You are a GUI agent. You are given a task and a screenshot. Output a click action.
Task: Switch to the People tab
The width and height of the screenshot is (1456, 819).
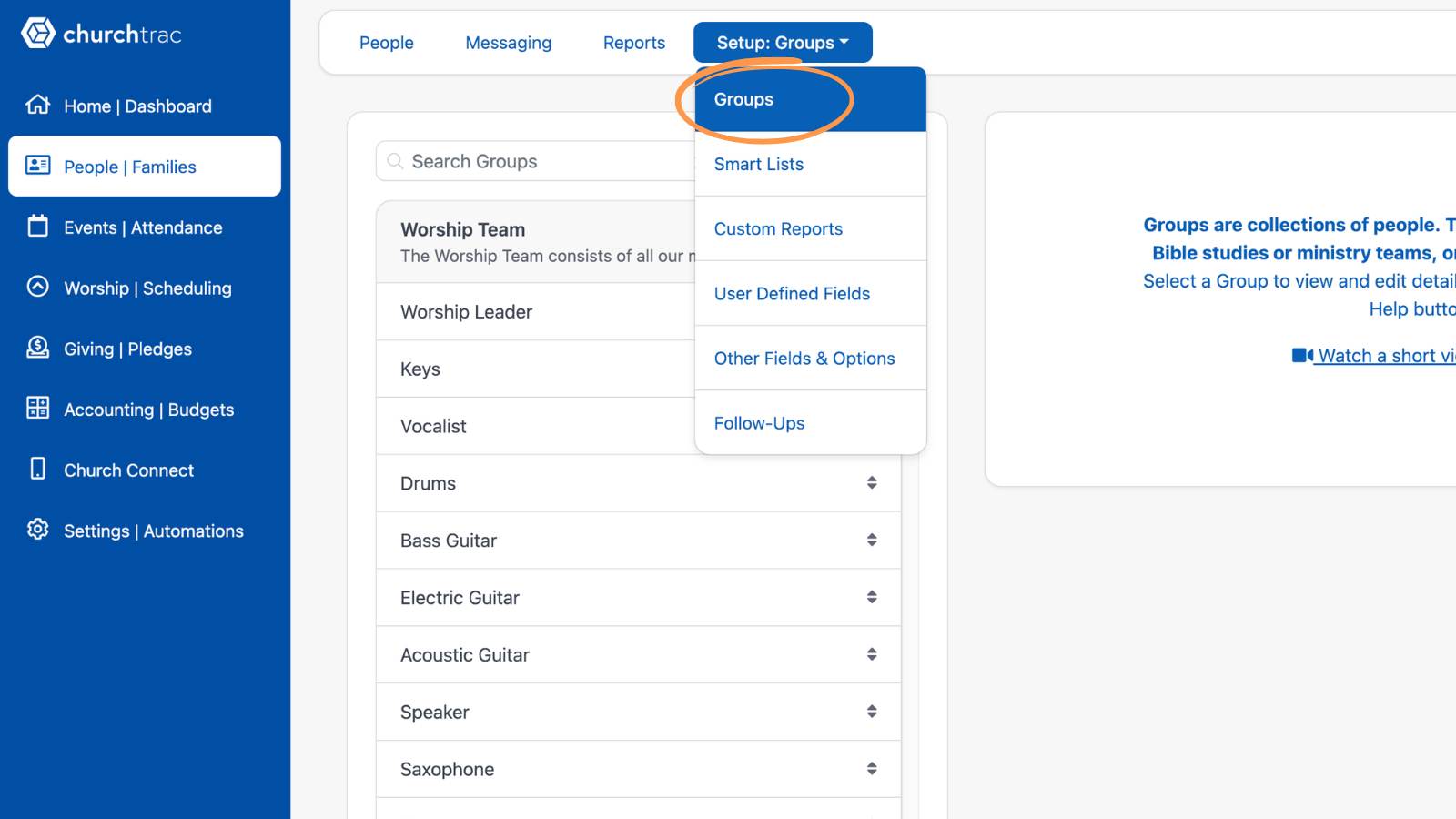coord(386,43)
